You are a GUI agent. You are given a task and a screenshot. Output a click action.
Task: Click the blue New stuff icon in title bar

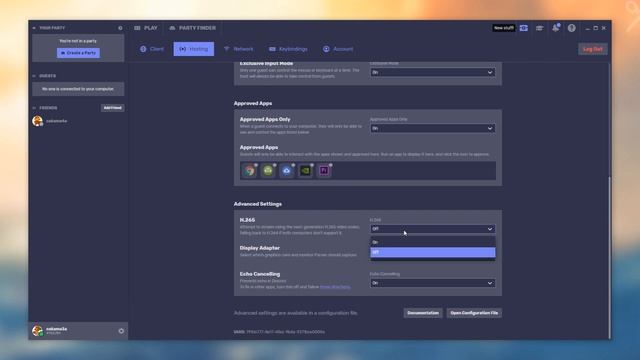coord(524,28)
